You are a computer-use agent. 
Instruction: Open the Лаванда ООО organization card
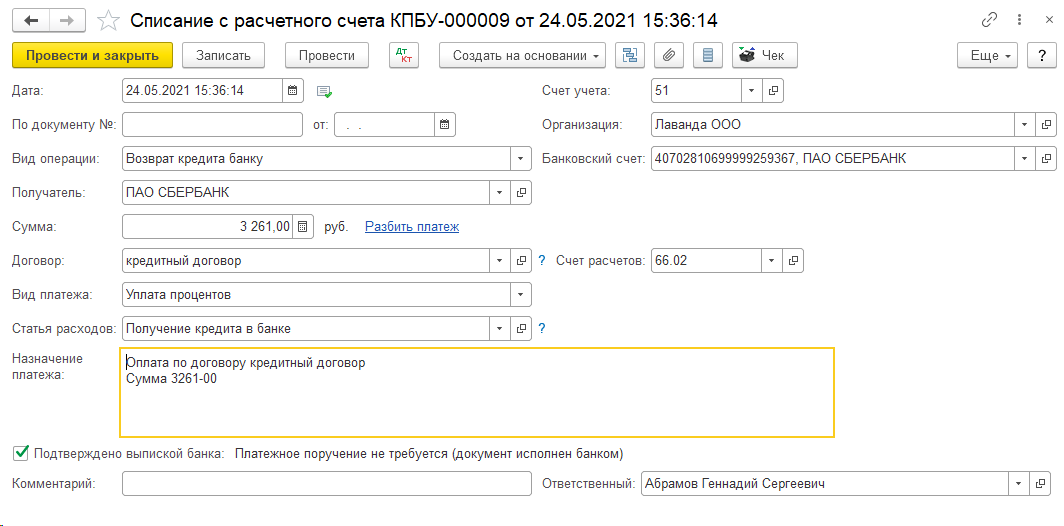click(1046, 125)
